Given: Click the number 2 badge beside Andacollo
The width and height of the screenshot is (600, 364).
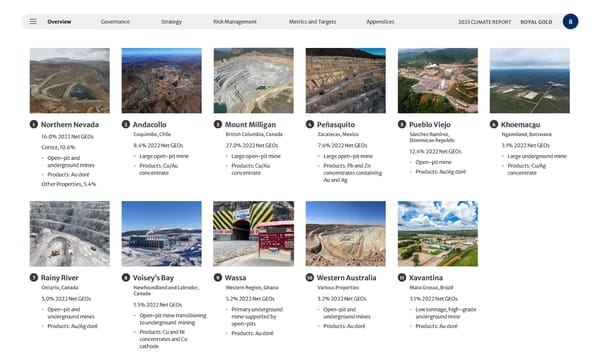Looking at the screenshot, I should click(126, 124).
